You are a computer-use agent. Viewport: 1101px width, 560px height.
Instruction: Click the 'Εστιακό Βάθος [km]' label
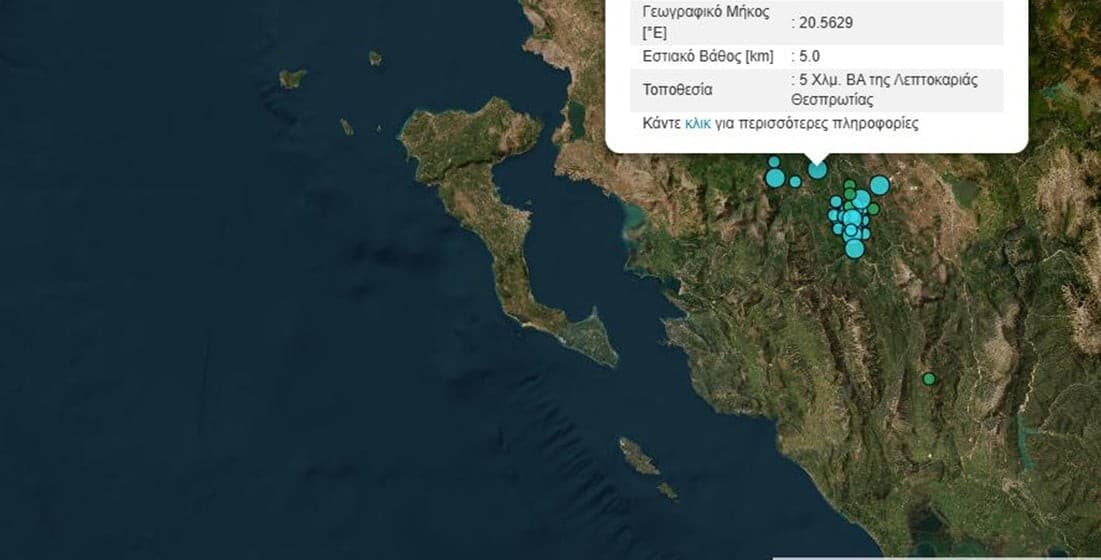pos(708,56)
